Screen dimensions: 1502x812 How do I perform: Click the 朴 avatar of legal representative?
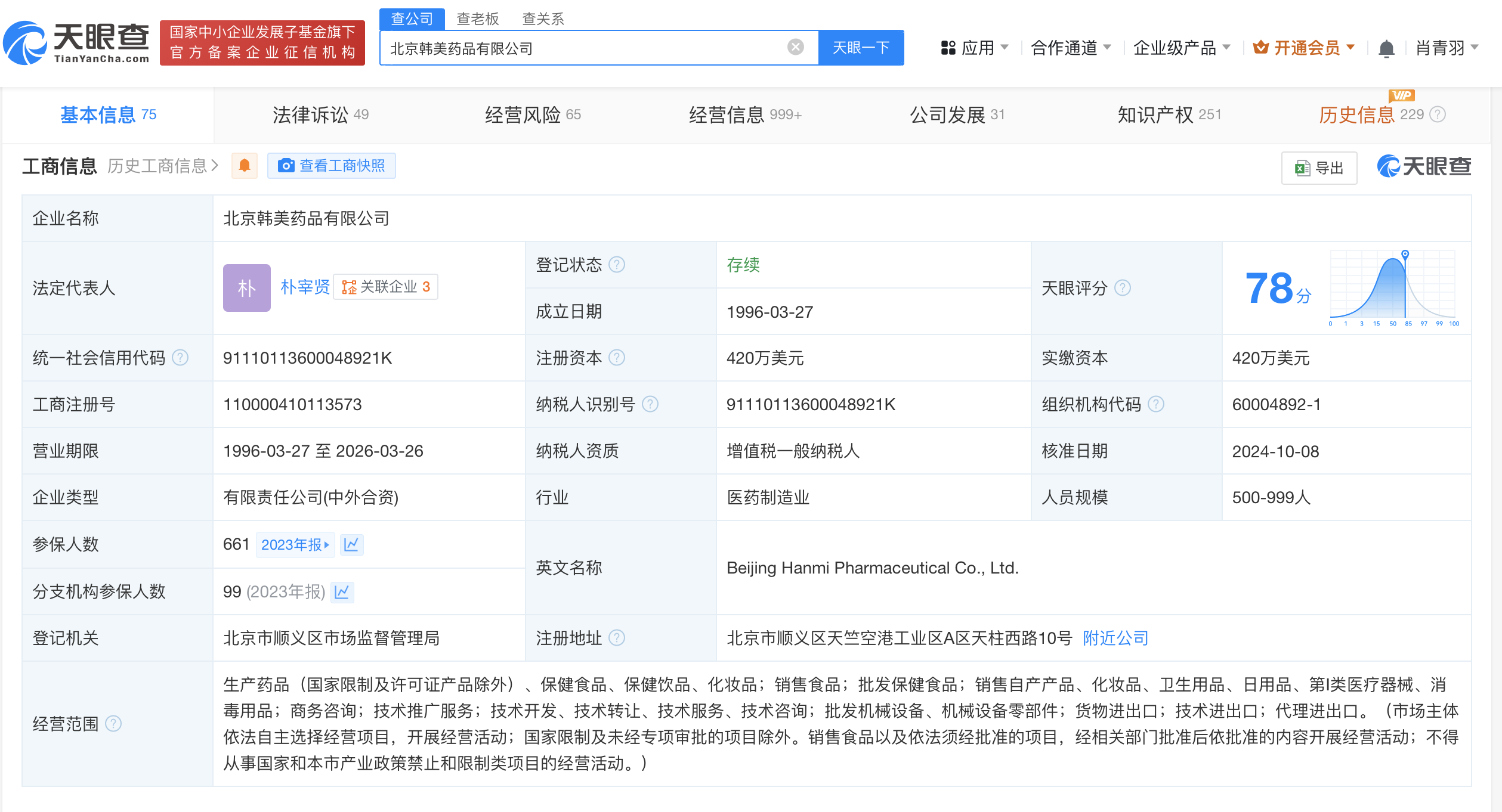tap(247, 288)
